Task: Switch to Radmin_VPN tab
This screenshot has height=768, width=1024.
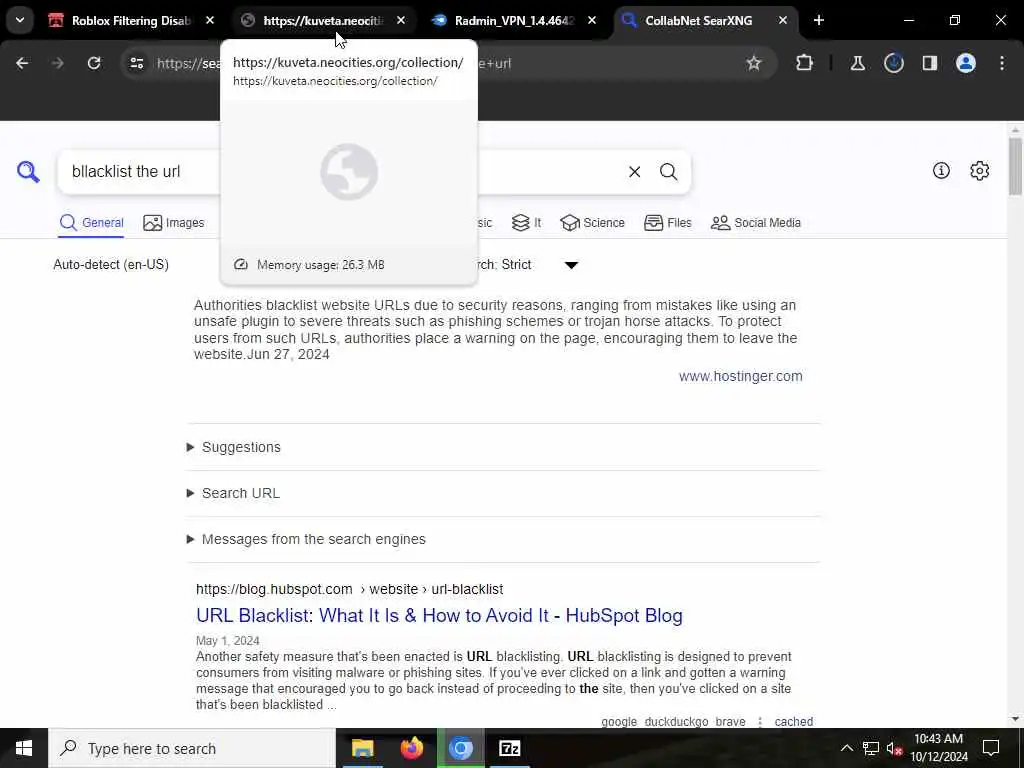Action: (x=513, y=21)
